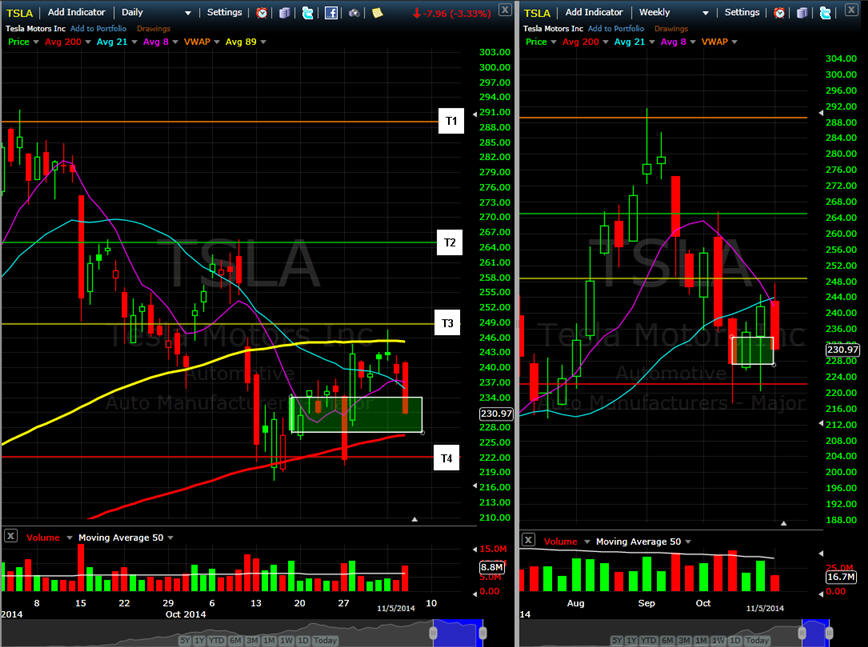Select YTD range in Daily chart
Viewport: 868px width, 647px height.
click(x=216, y=640)
